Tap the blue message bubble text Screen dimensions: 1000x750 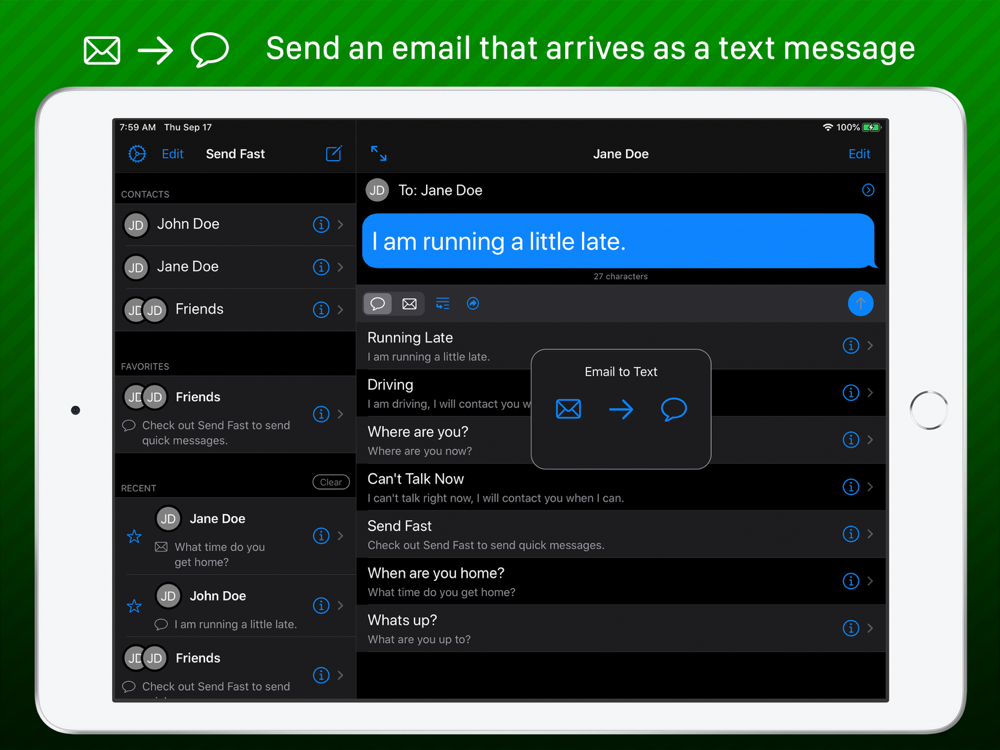499,242
